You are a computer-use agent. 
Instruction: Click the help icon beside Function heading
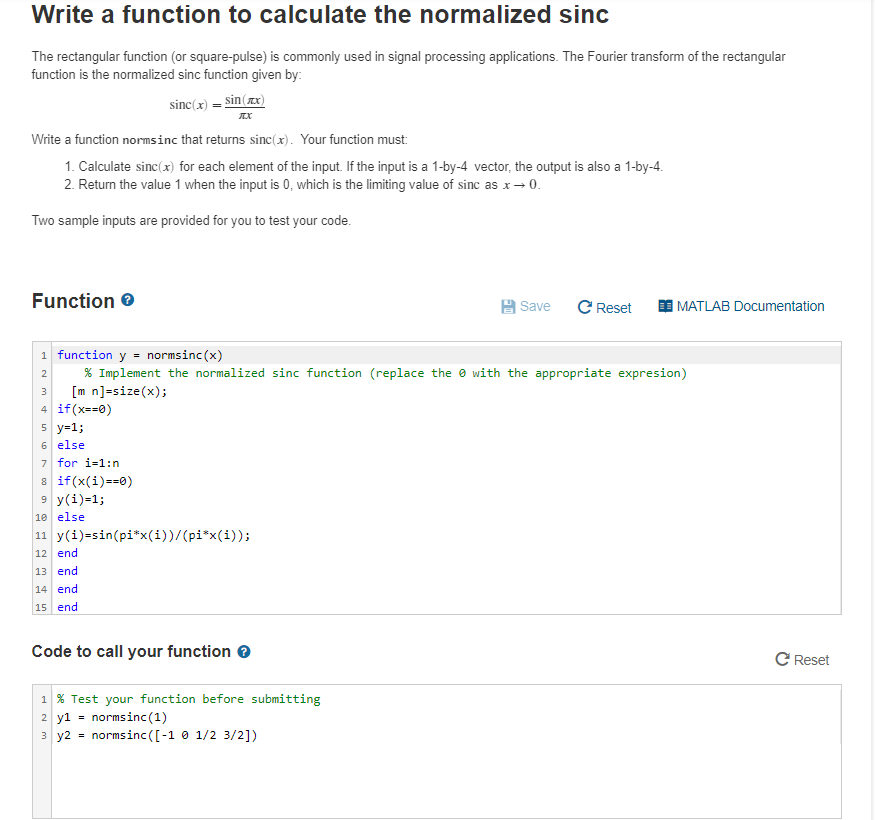[128, 300]
